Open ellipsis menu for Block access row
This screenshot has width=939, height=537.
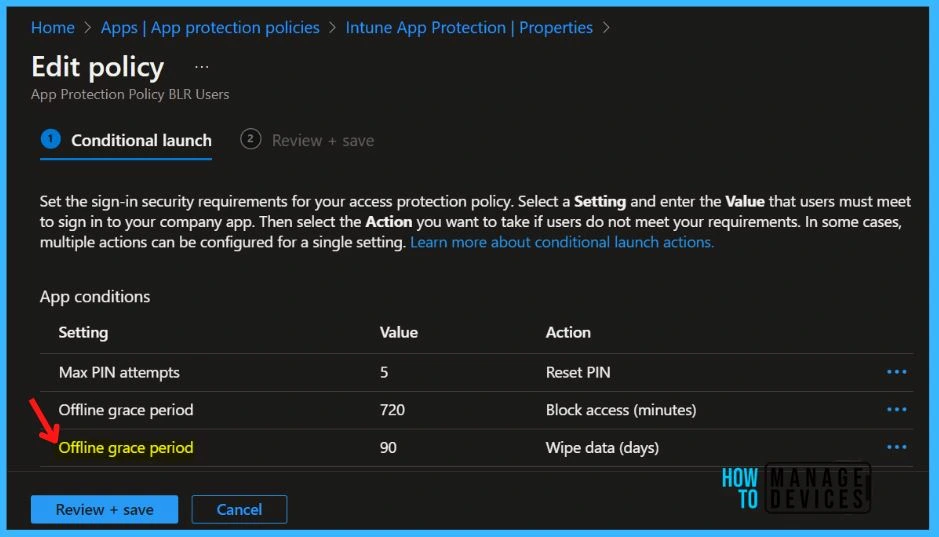tap(896, 410)
